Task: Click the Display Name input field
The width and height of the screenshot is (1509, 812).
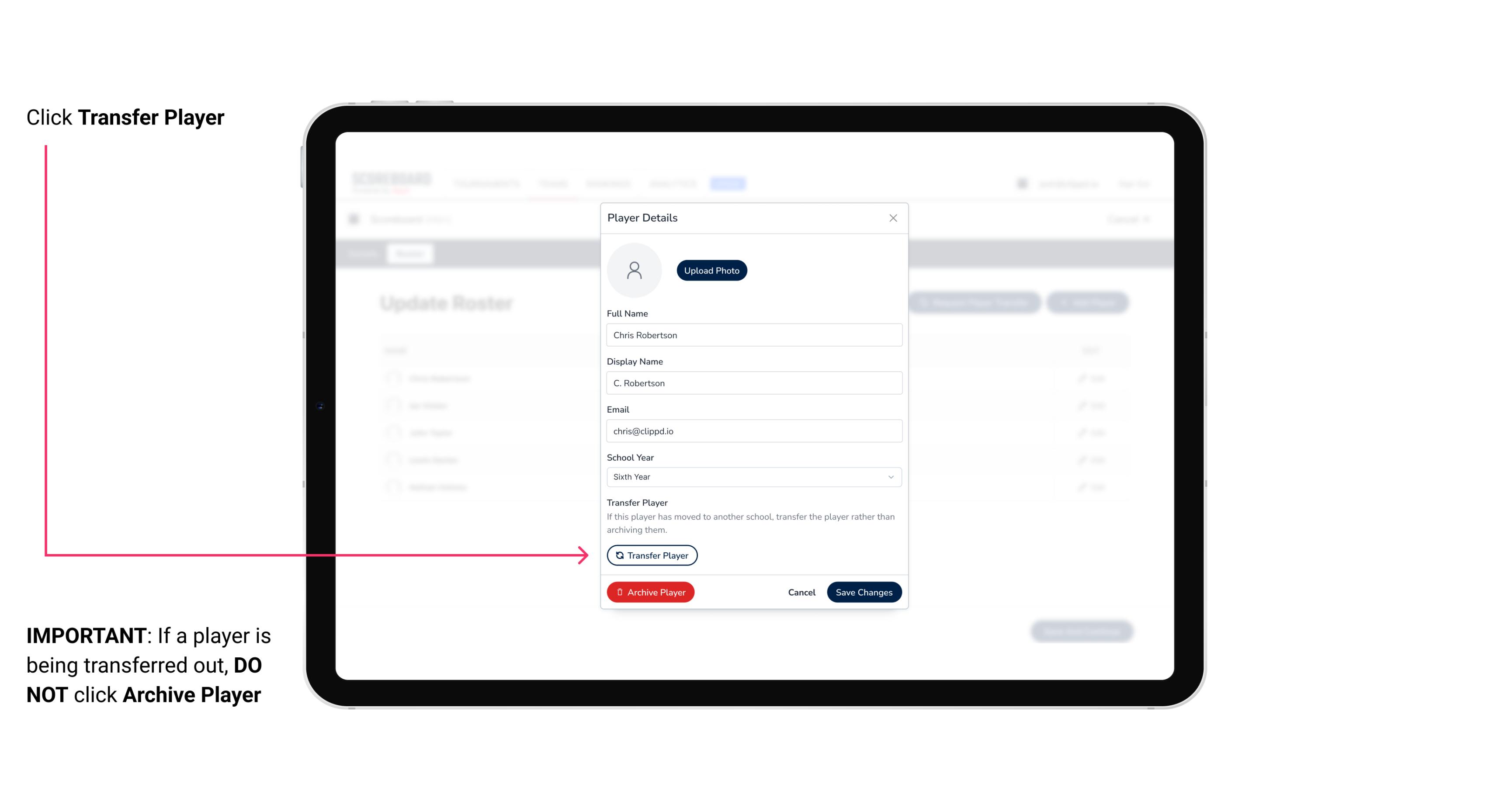Action: click(x=752, y=383)
